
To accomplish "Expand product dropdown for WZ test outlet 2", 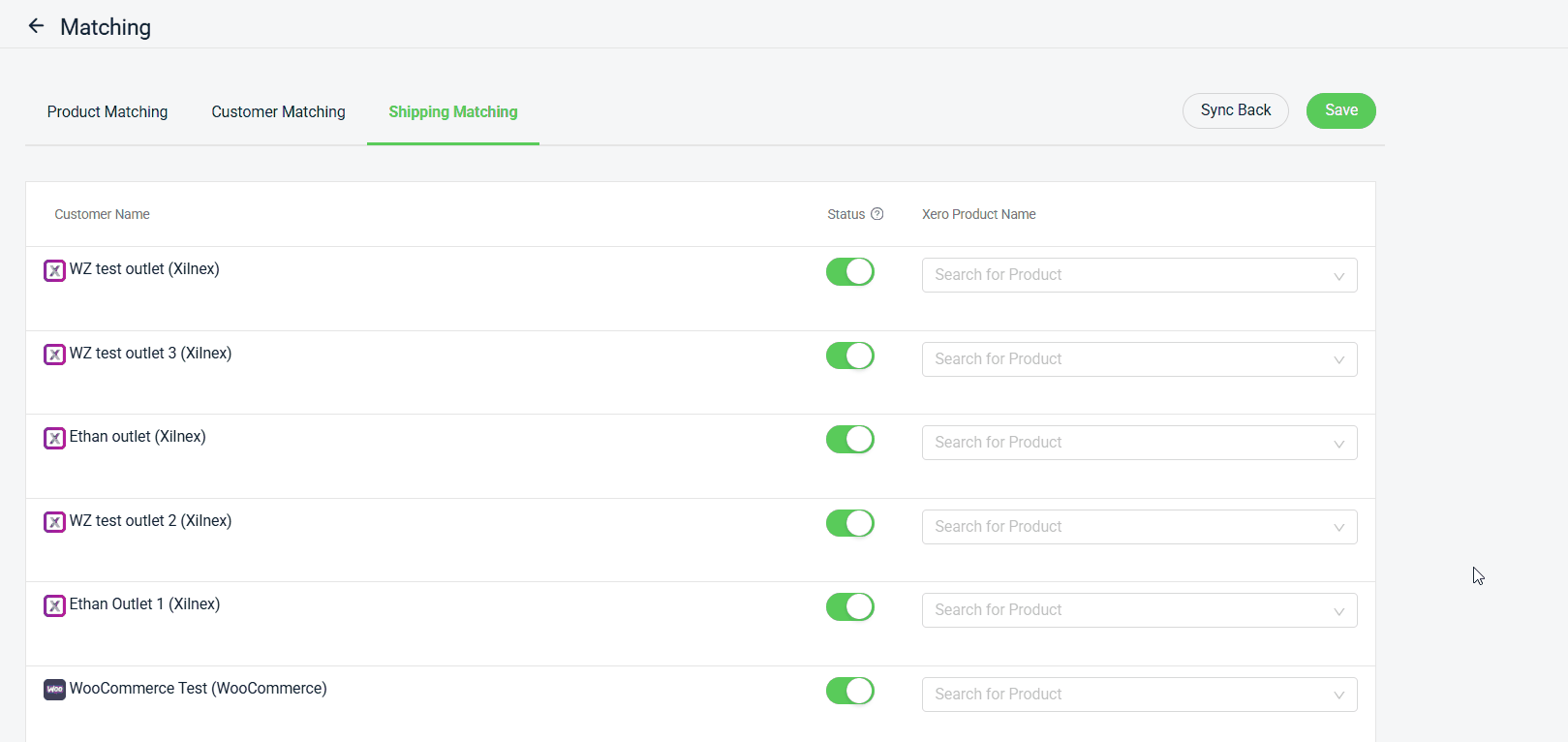I will [x=1139, y=527].
